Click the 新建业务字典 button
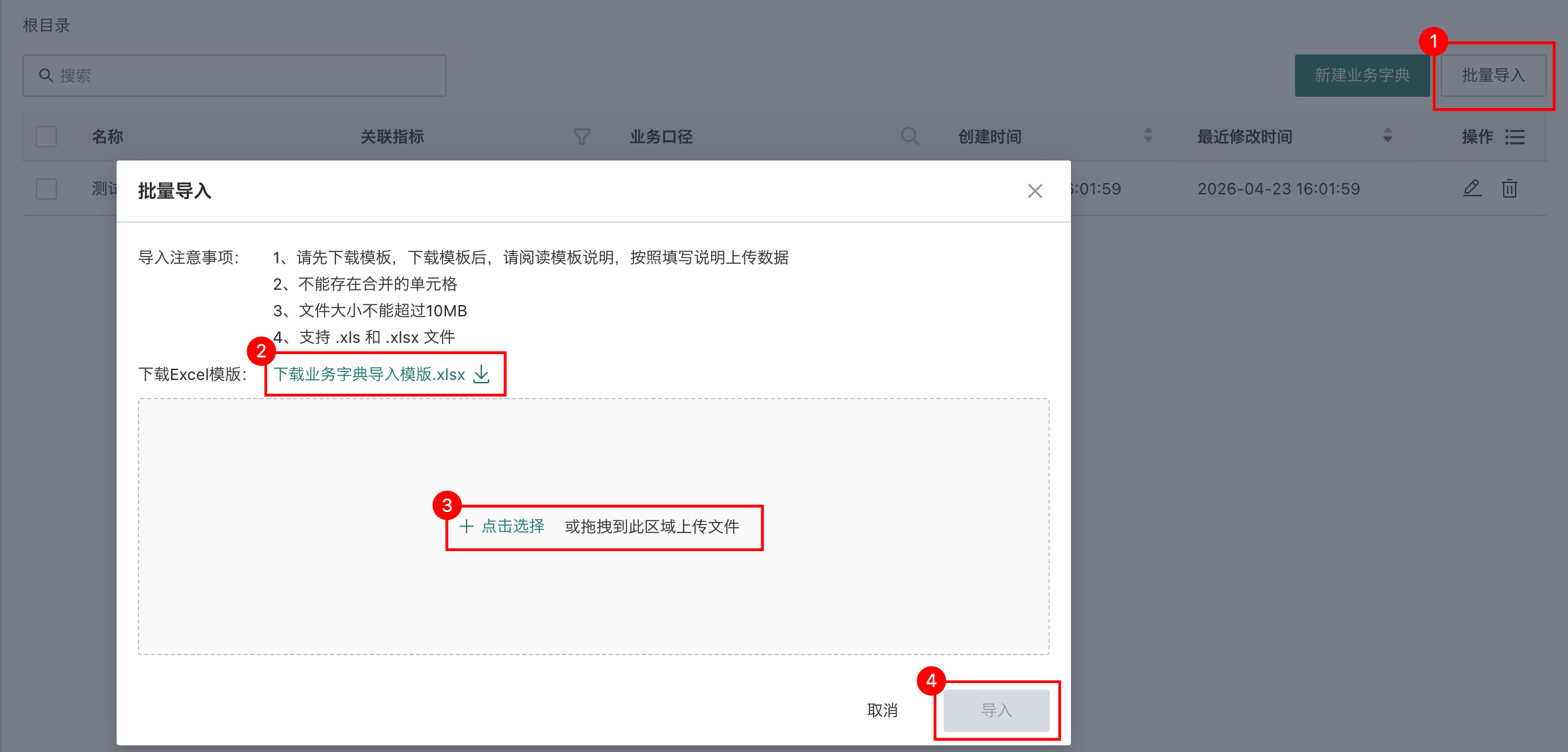The width and height of the screenshot is (1568, 752). (x=1362, y=76)
